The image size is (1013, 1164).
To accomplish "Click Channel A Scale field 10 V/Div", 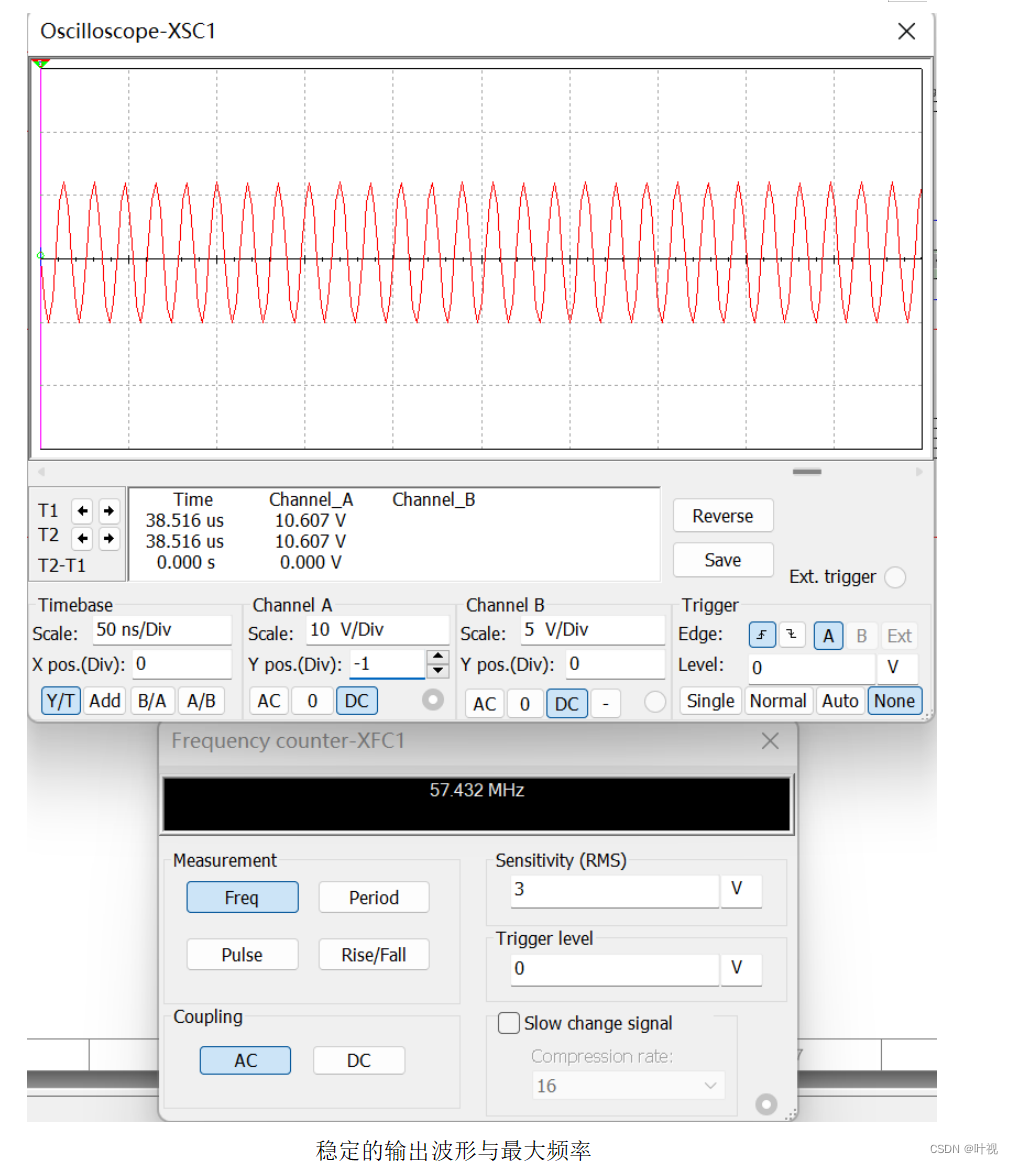I will tap(378, 630).
